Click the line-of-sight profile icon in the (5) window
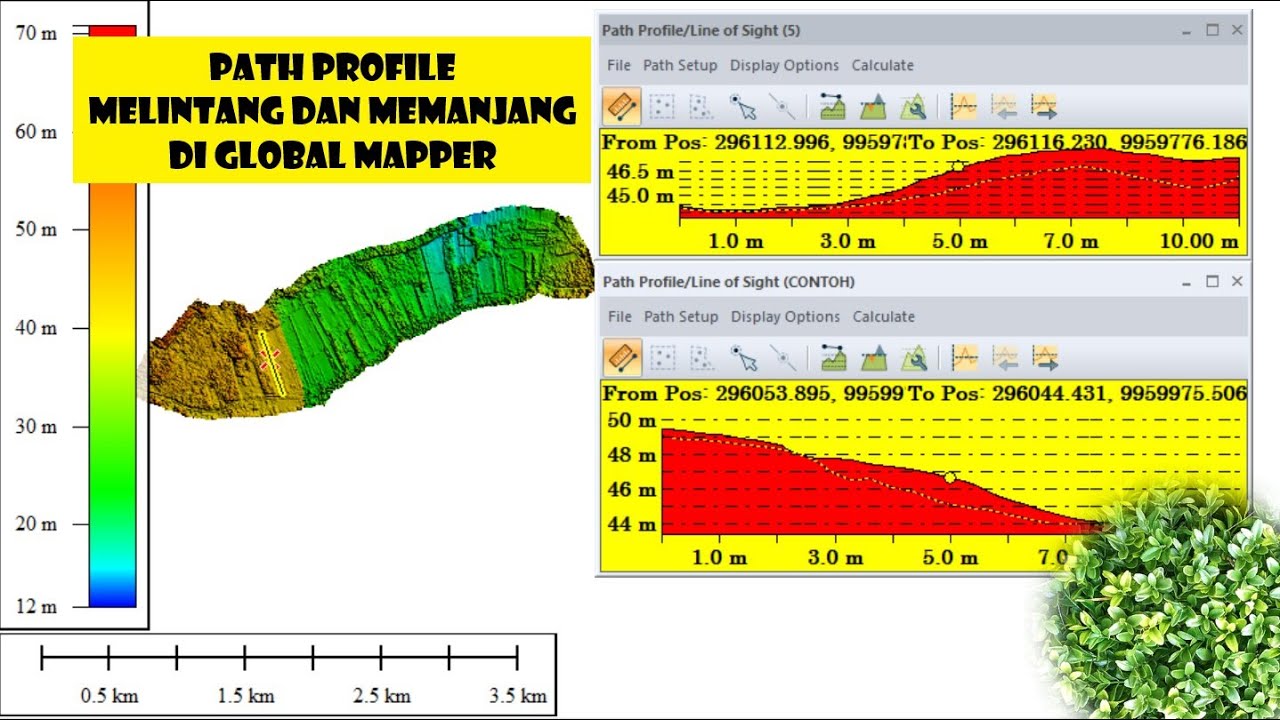This screenshot has width=1280, height=720. [x=833, y=107]
